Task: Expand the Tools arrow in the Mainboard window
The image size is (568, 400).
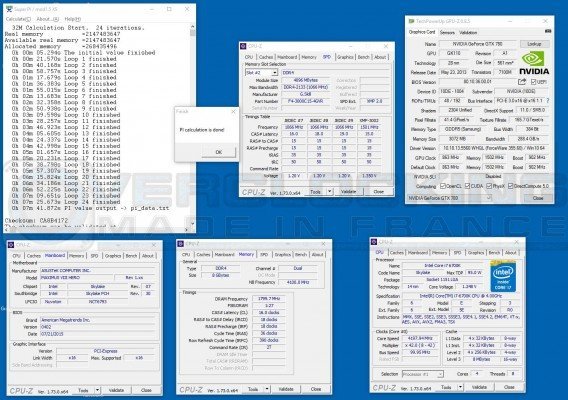Action: tap(97, 390)
